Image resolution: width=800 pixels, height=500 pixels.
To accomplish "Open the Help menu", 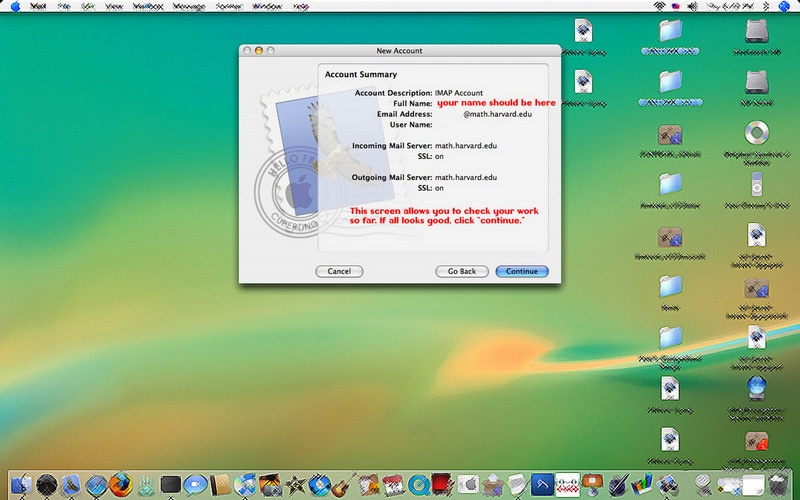I will [301, 6].
